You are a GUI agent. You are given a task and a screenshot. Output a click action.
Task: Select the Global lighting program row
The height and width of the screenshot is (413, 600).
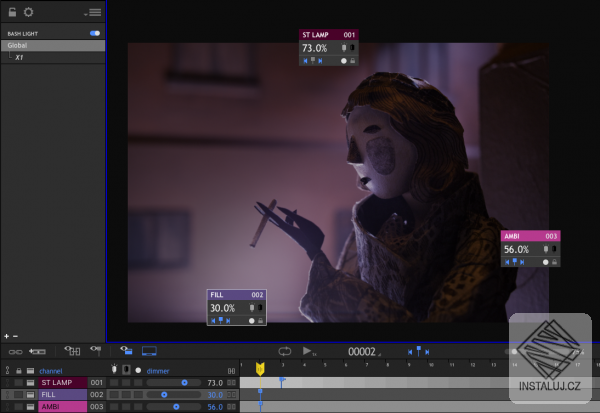click(x=53, y=45)
